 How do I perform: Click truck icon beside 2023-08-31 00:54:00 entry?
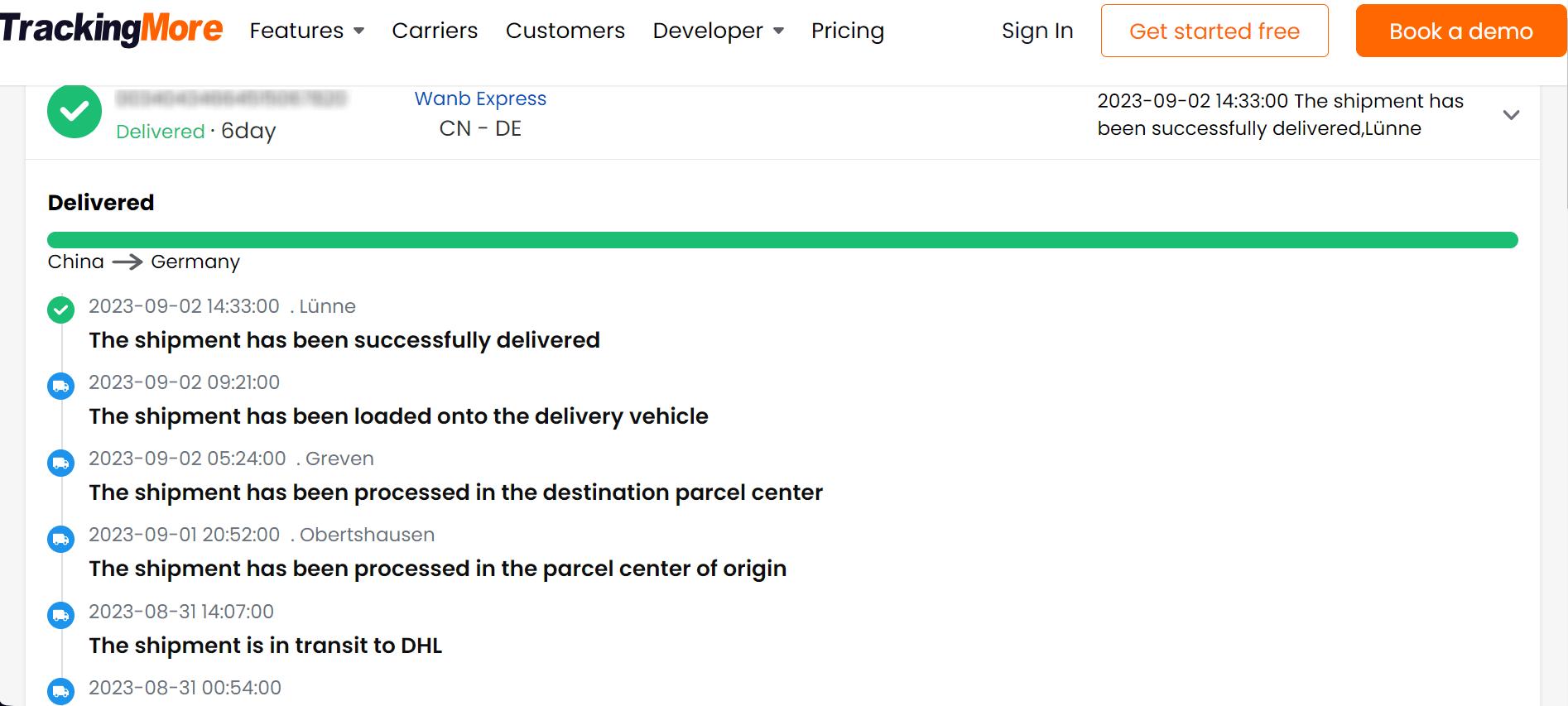pos(60,691)
